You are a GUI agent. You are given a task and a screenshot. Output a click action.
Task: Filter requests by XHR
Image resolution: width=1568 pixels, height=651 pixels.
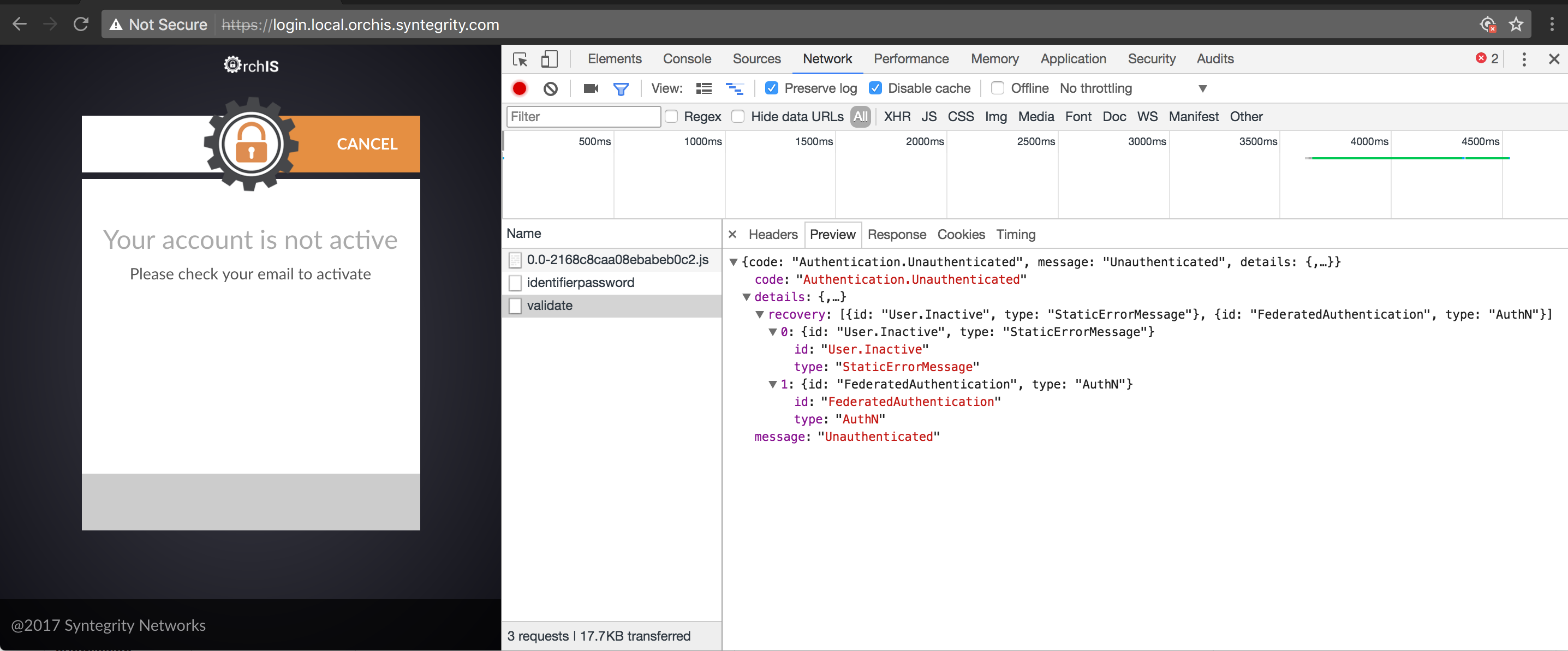(897, 116)
